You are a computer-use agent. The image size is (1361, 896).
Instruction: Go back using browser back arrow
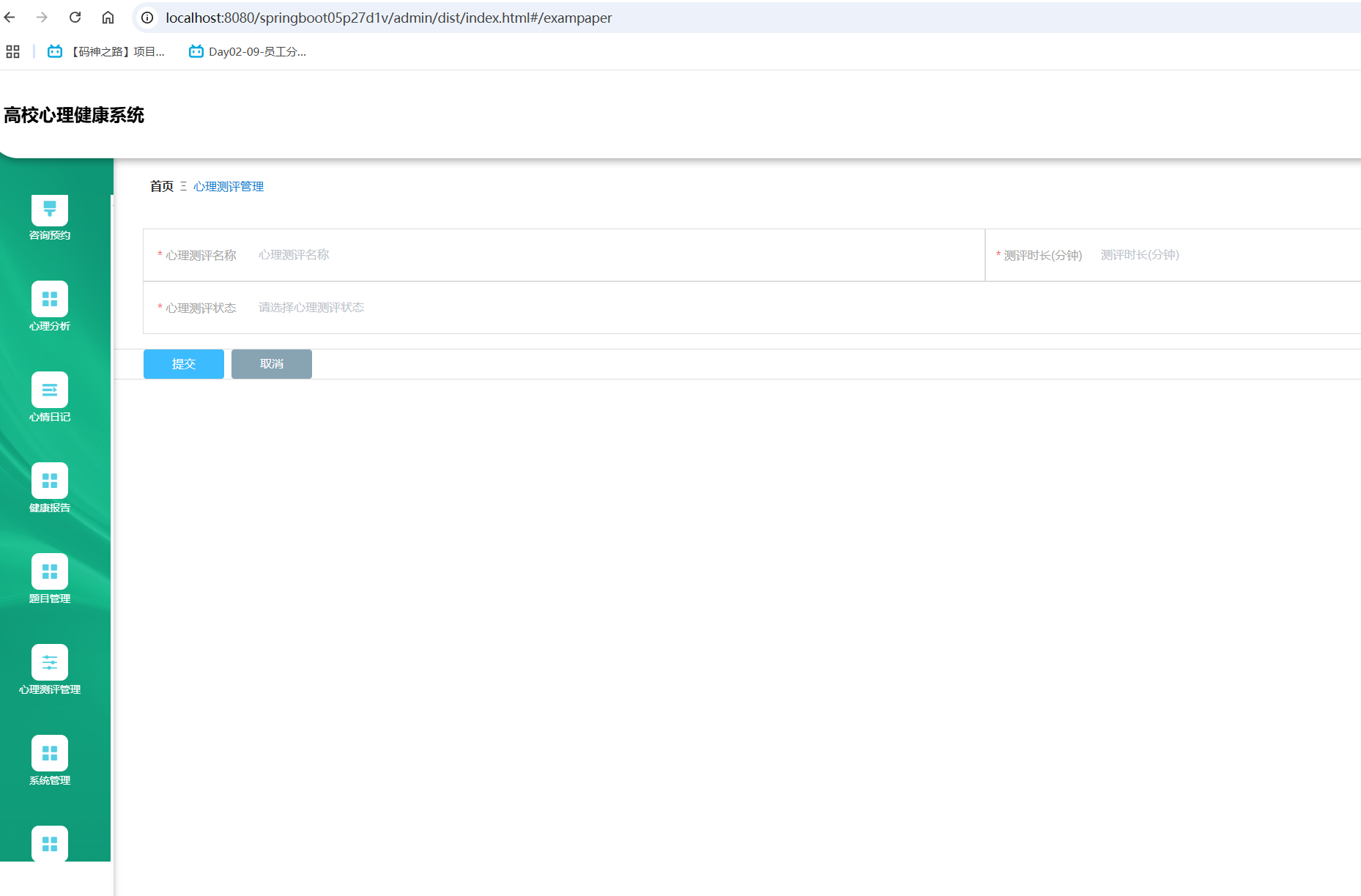coord(10,18)
